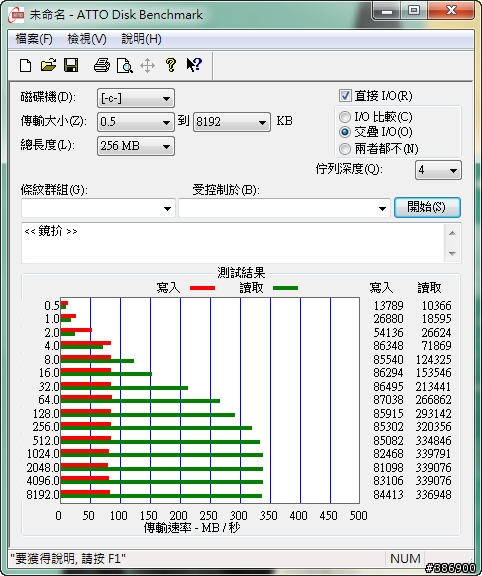Viewport: 482px width, 576px height.
Task: Maximize the ATTO Disk Benchmark window
Action: pos(414,11)
